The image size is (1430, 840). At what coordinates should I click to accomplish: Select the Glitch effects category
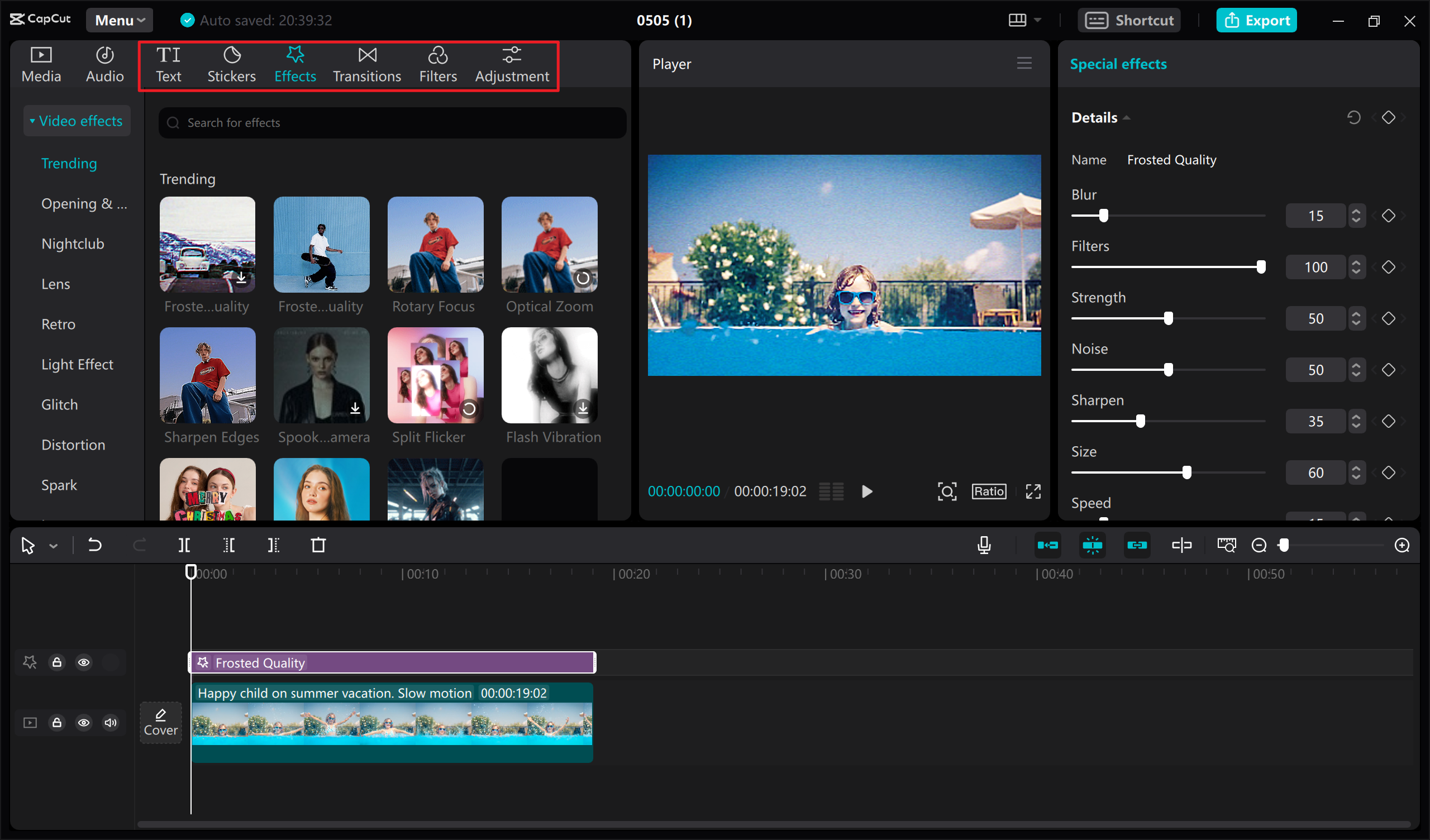[59, 404]
